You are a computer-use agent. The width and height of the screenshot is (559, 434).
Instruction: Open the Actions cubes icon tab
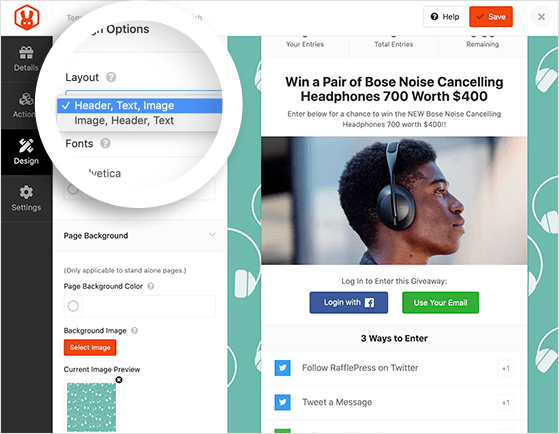coord(26,105)
